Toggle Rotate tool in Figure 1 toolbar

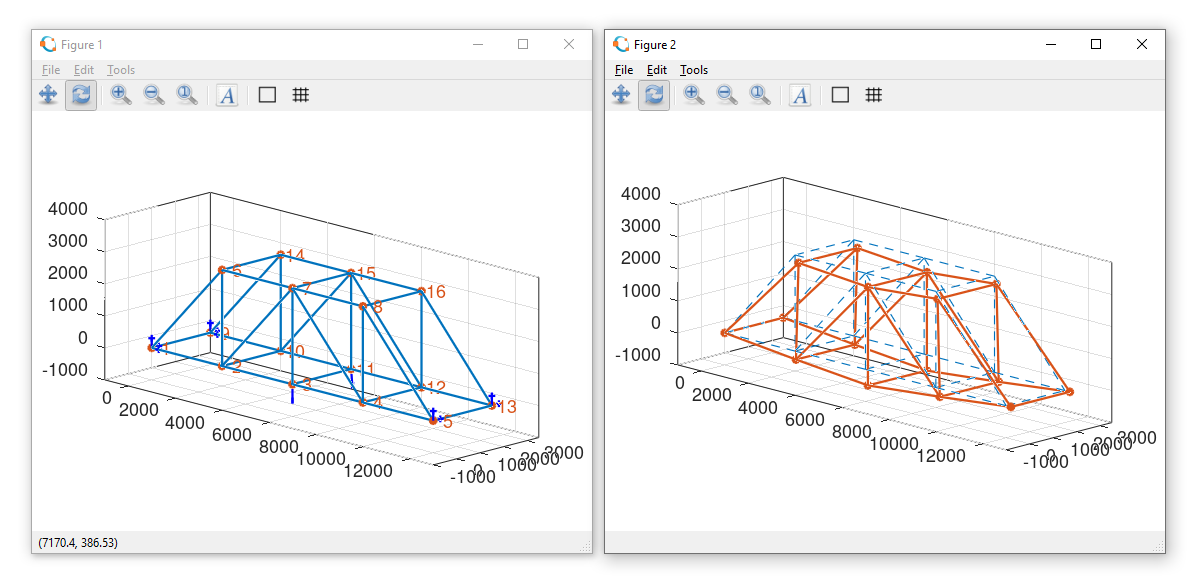tap(81, 95)
